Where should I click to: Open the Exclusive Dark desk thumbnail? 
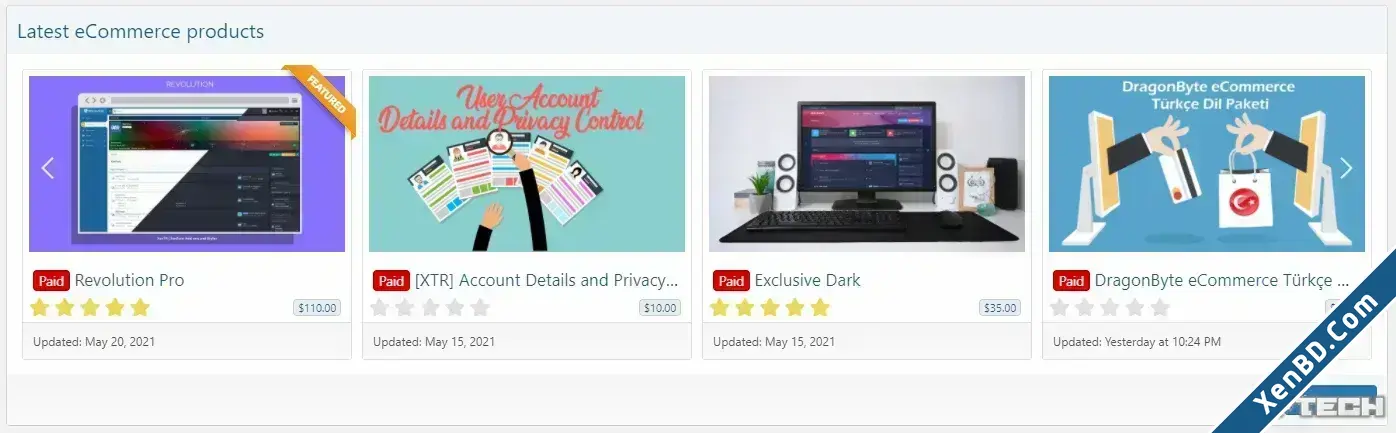[867, 164]
